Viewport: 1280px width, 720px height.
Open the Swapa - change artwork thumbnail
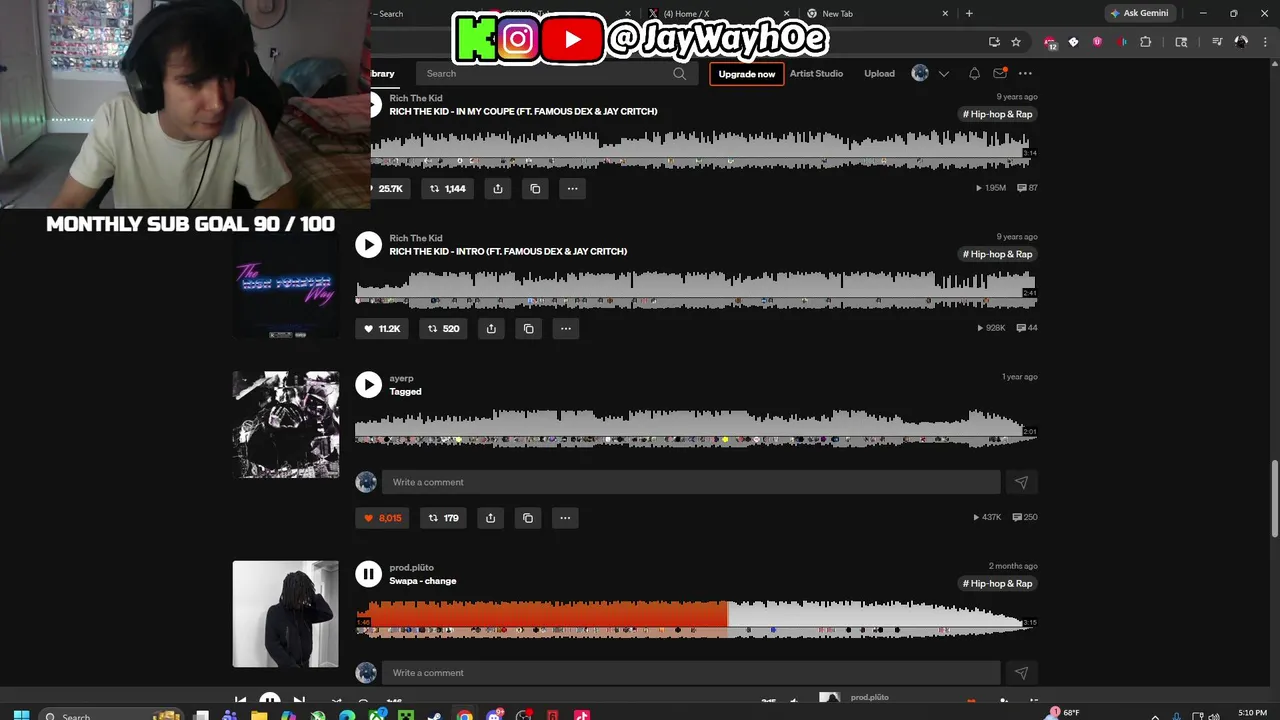tap(286, 614)
